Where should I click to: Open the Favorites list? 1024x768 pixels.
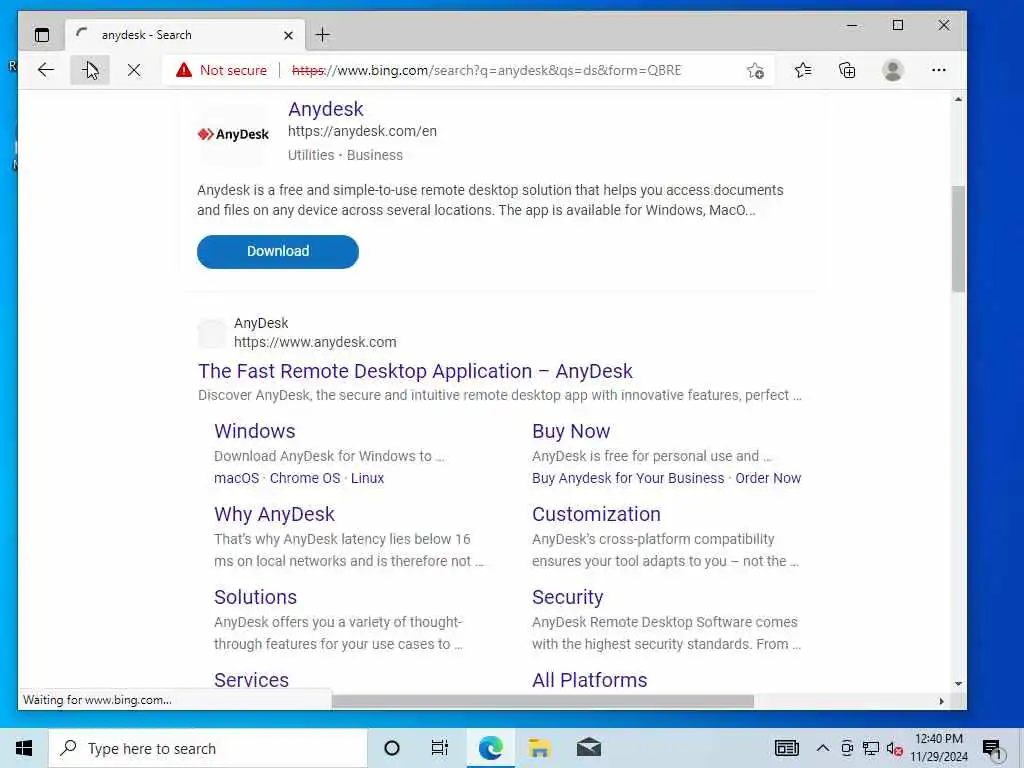(x=803, y=70)
